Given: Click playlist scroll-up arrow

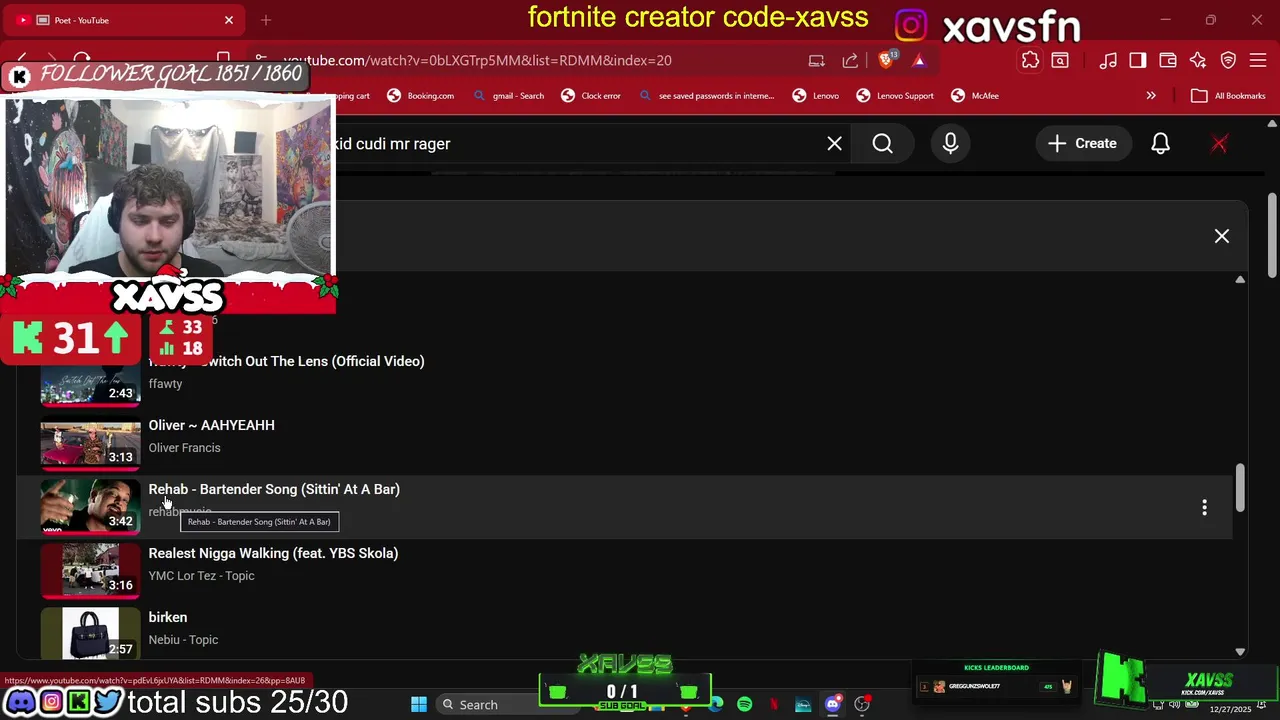Looking at the screenshot, I should tap(1240, 279).
